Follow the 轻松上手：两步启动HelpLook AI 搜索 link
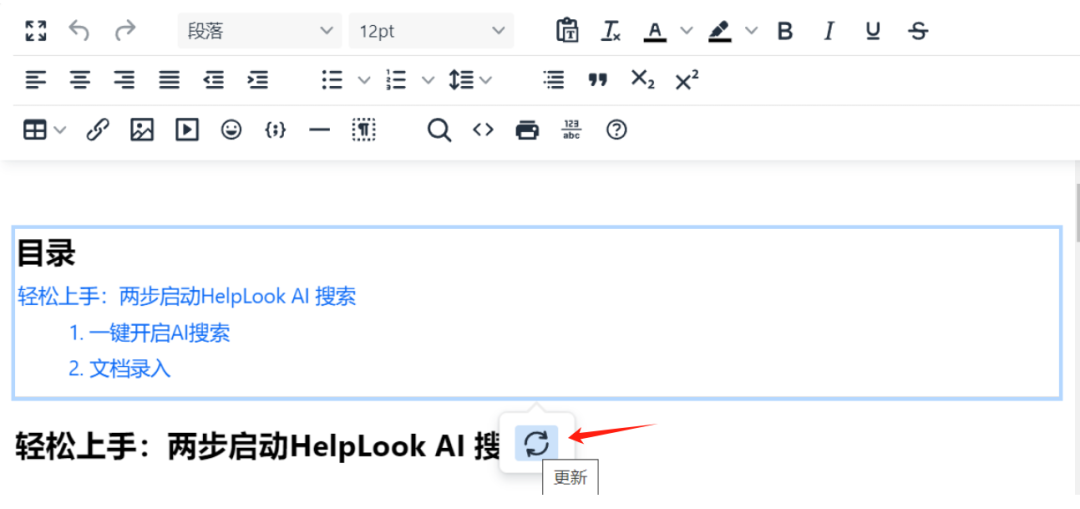The width and height of the screenshot is (1080, 509). coord(187,297)
